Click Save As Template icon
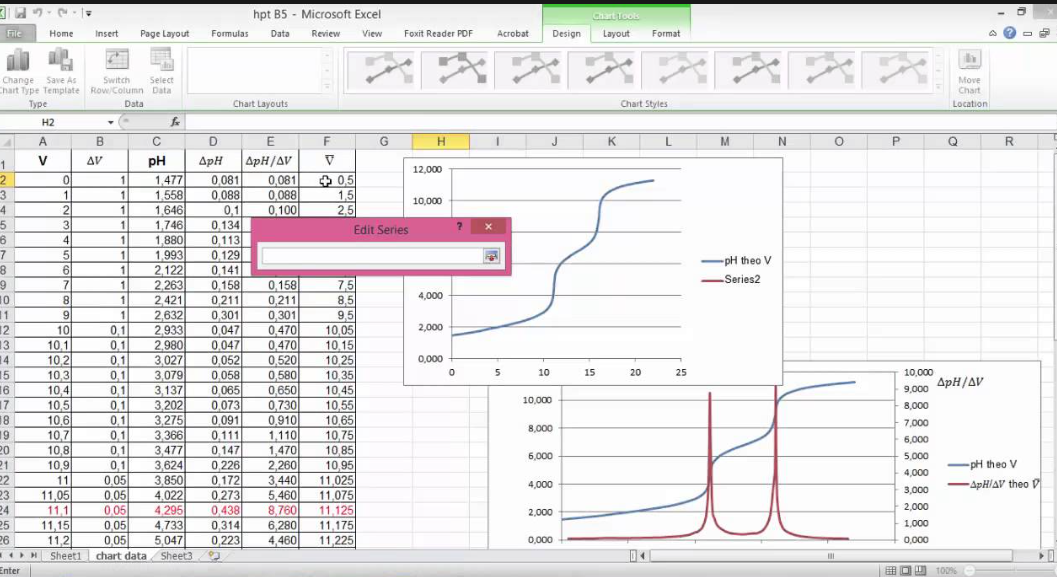This screenshot has width=1057, height=577. click(61, 62)
